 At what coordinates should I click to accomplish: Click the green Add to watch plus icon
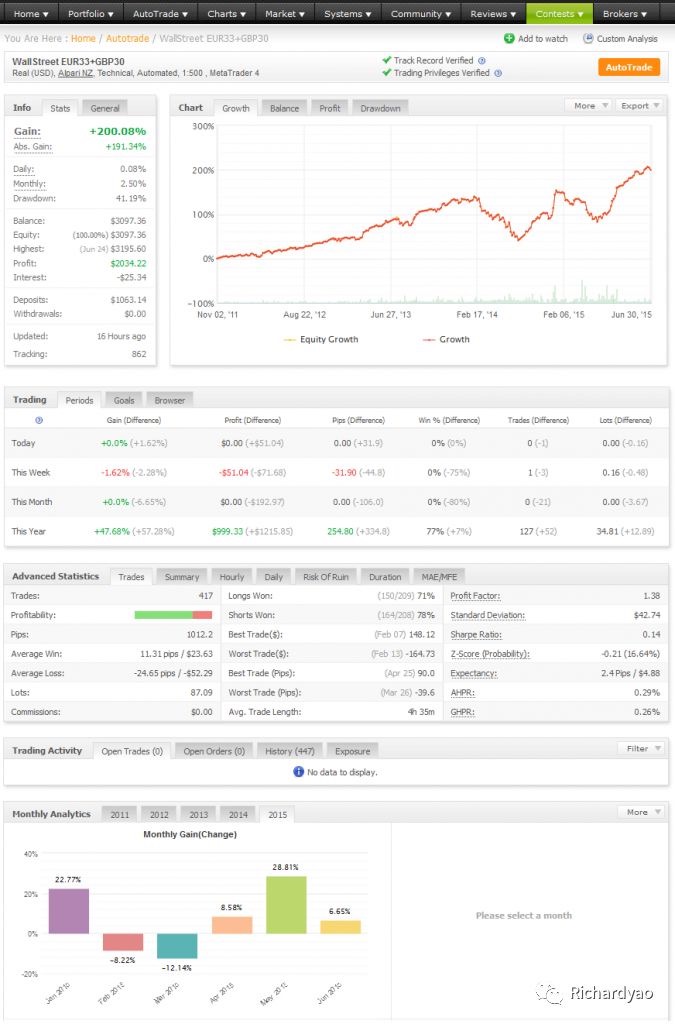pyautogui.click(x=510, y=39)
